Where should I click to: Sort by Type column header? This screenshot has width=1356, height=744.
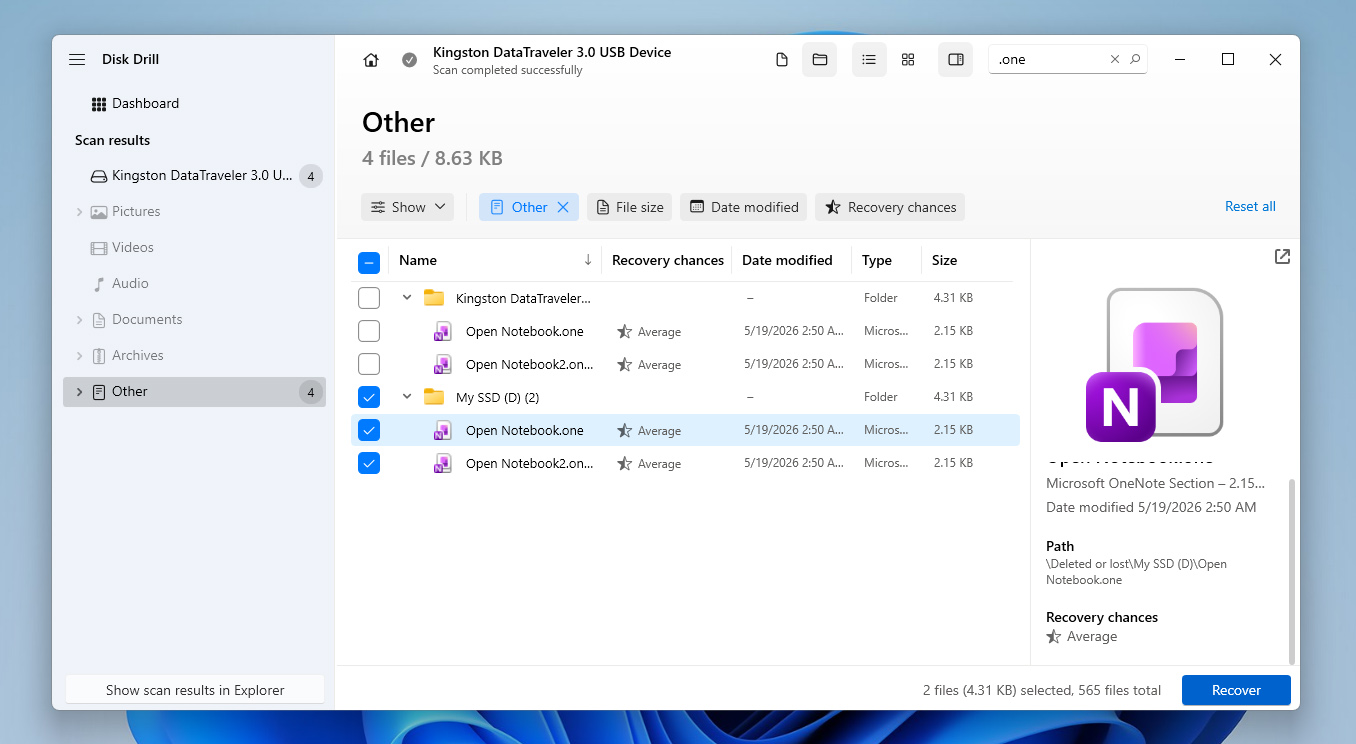pyautogui.click(x=877, y=260)
